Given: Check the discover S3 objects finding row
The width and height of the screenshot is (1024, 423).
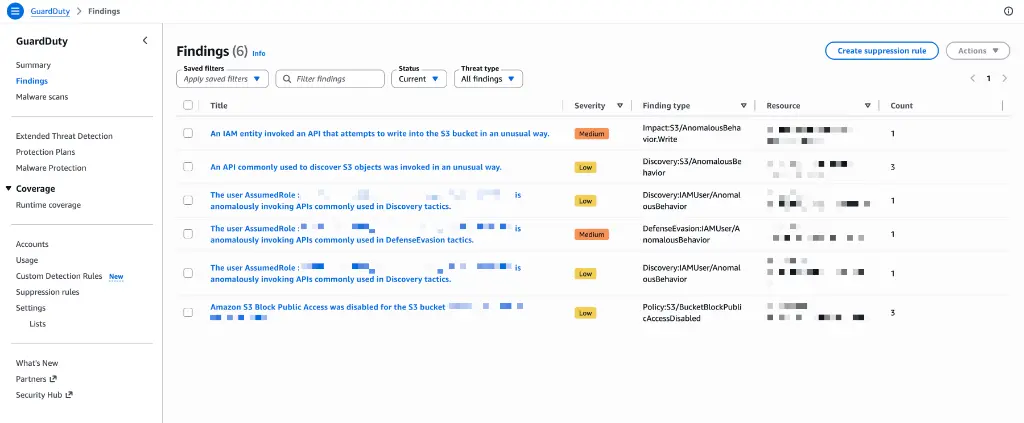Looking at the screenshot, I should coord(188,167).
